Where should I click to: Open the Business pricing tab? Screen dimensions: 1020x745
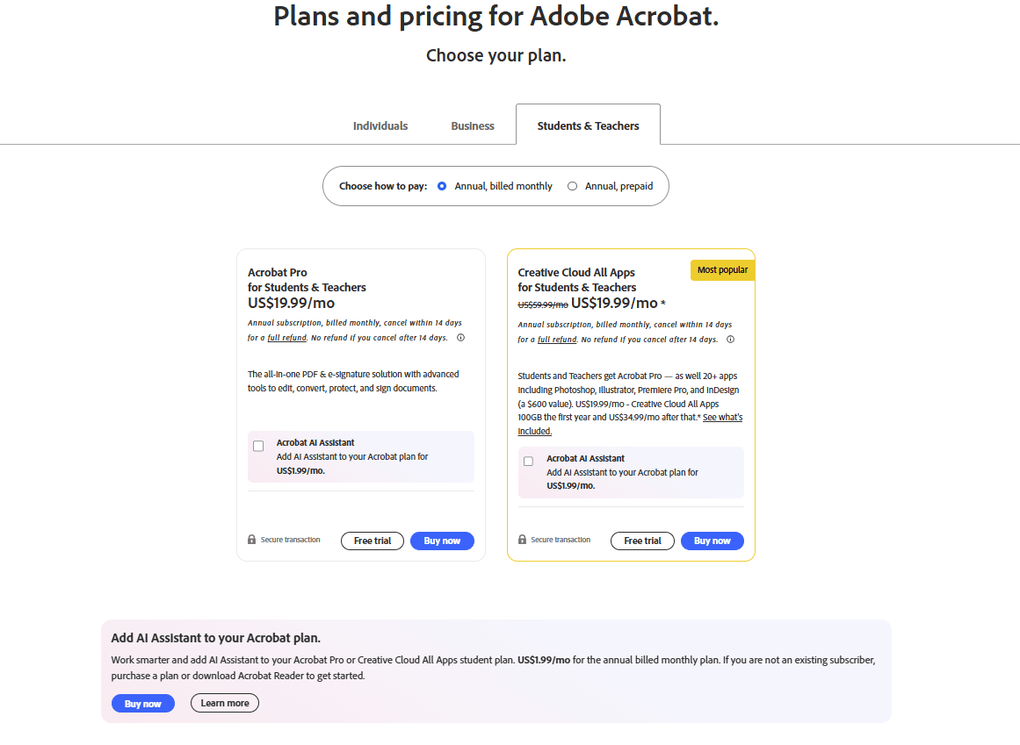tap(472, 125)
